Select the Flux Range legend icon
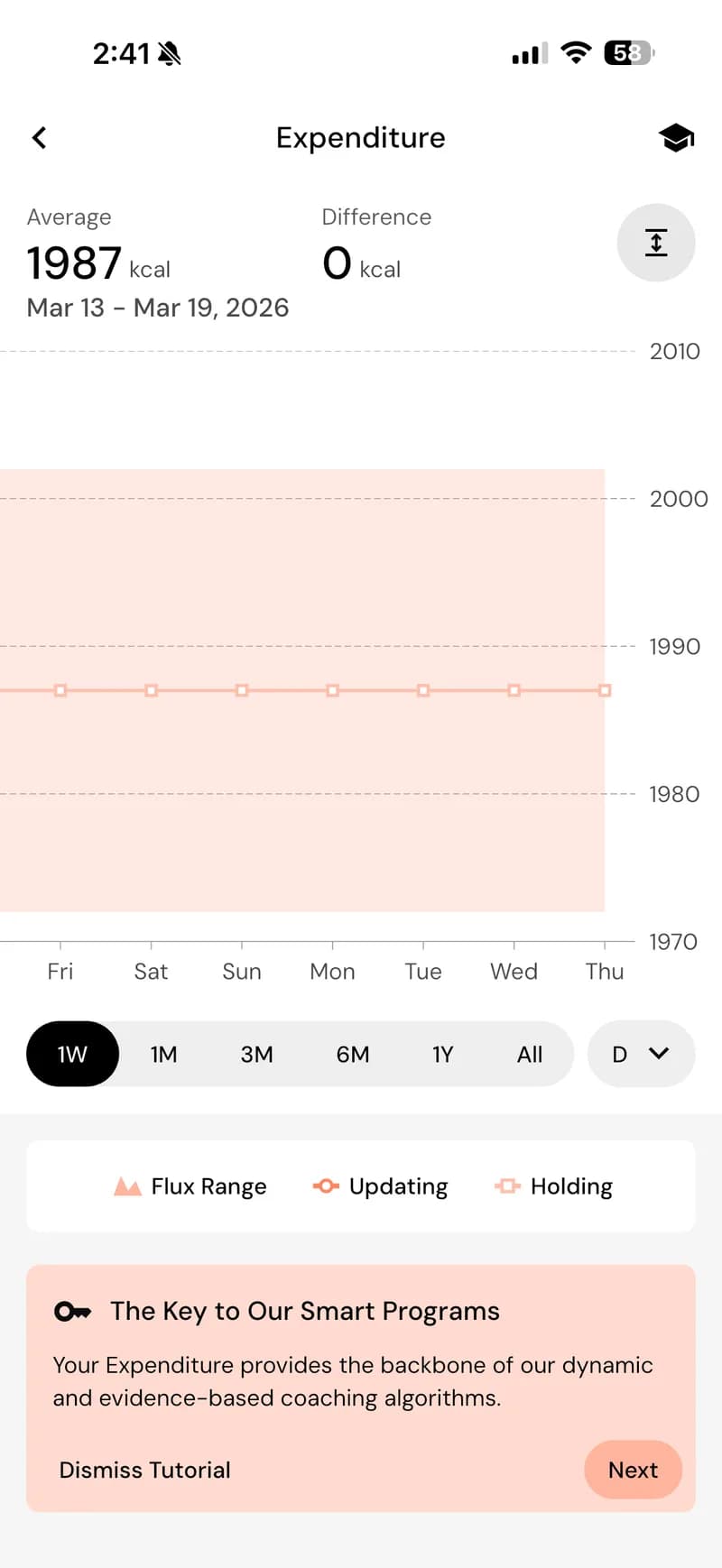 point(127,1185)
